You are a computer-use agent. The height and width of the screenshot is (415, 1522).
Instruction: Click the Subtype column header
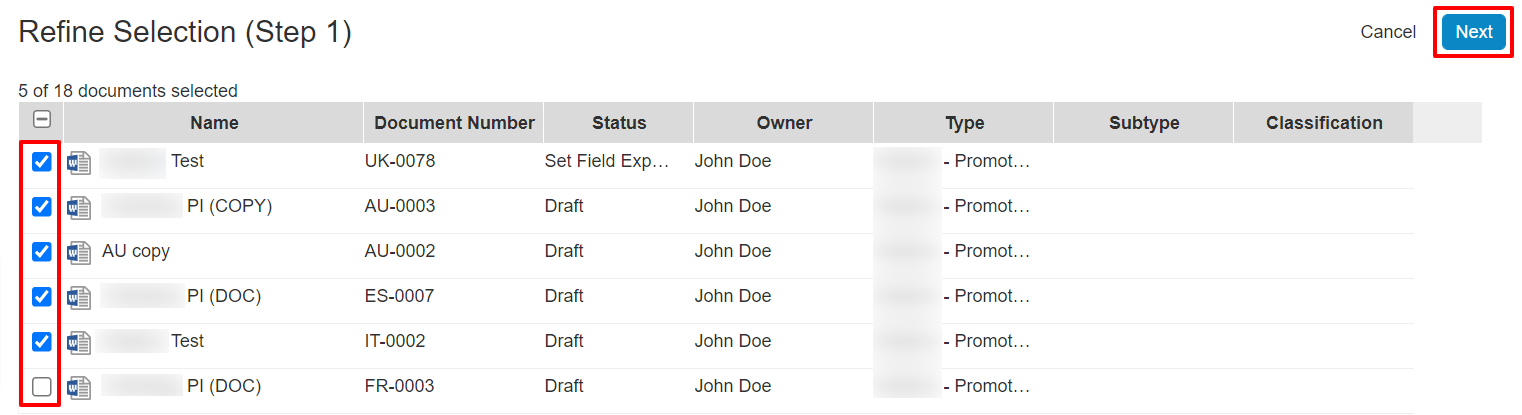point(1144,123)
